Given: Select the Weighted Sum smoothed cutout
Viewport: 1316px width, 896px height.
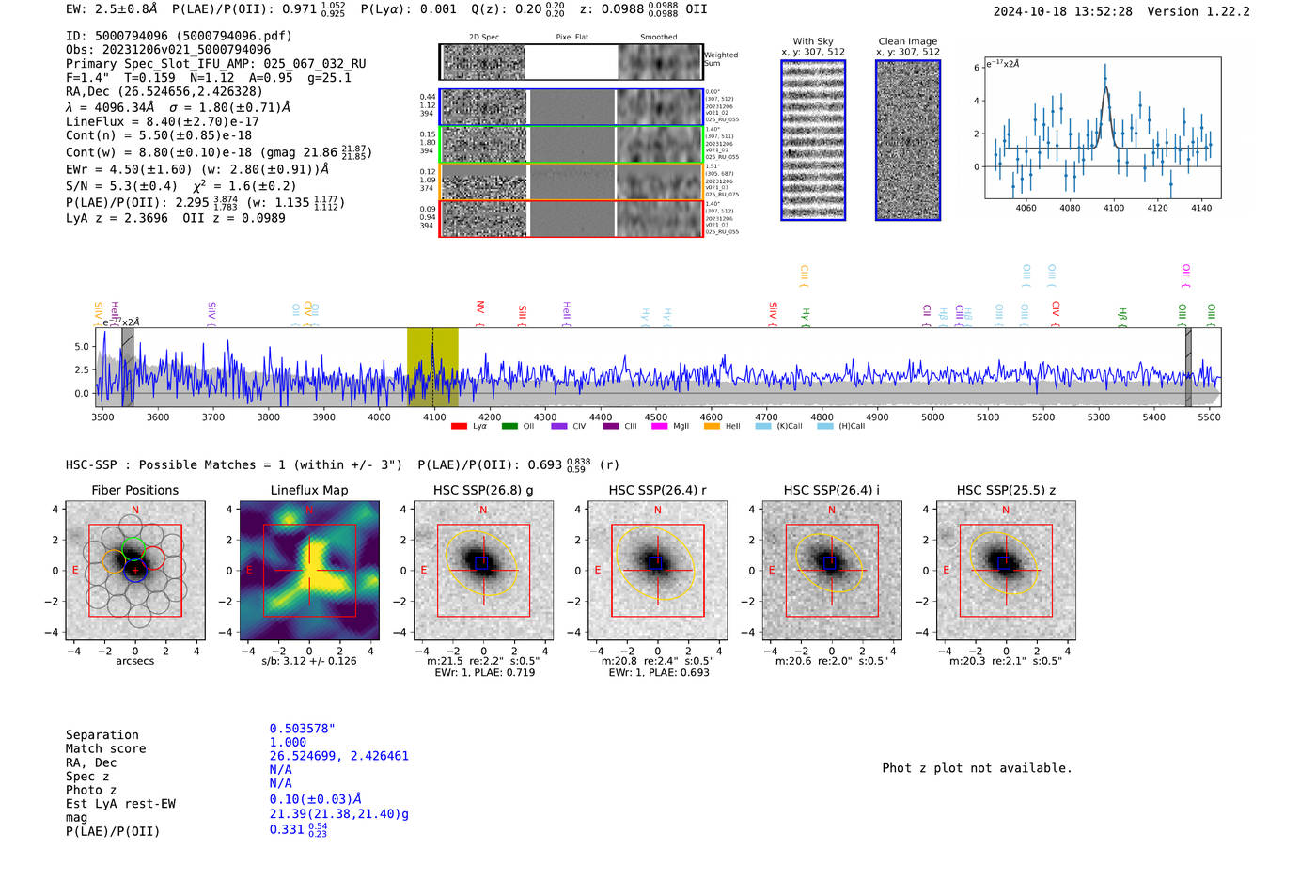Looking at the screenshot, I should pos(660,62).
